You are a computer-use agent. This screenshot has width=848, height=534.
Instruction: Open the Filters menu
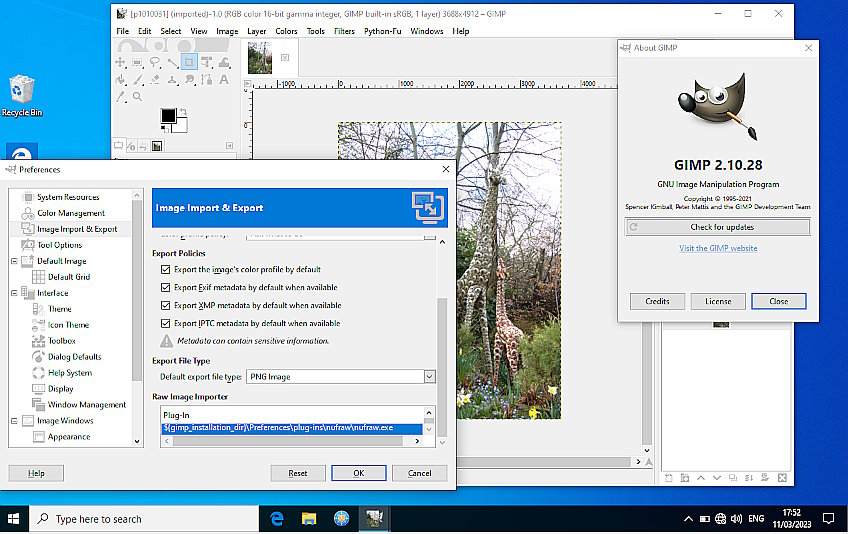pyautogui.click(x=344, y=31)
